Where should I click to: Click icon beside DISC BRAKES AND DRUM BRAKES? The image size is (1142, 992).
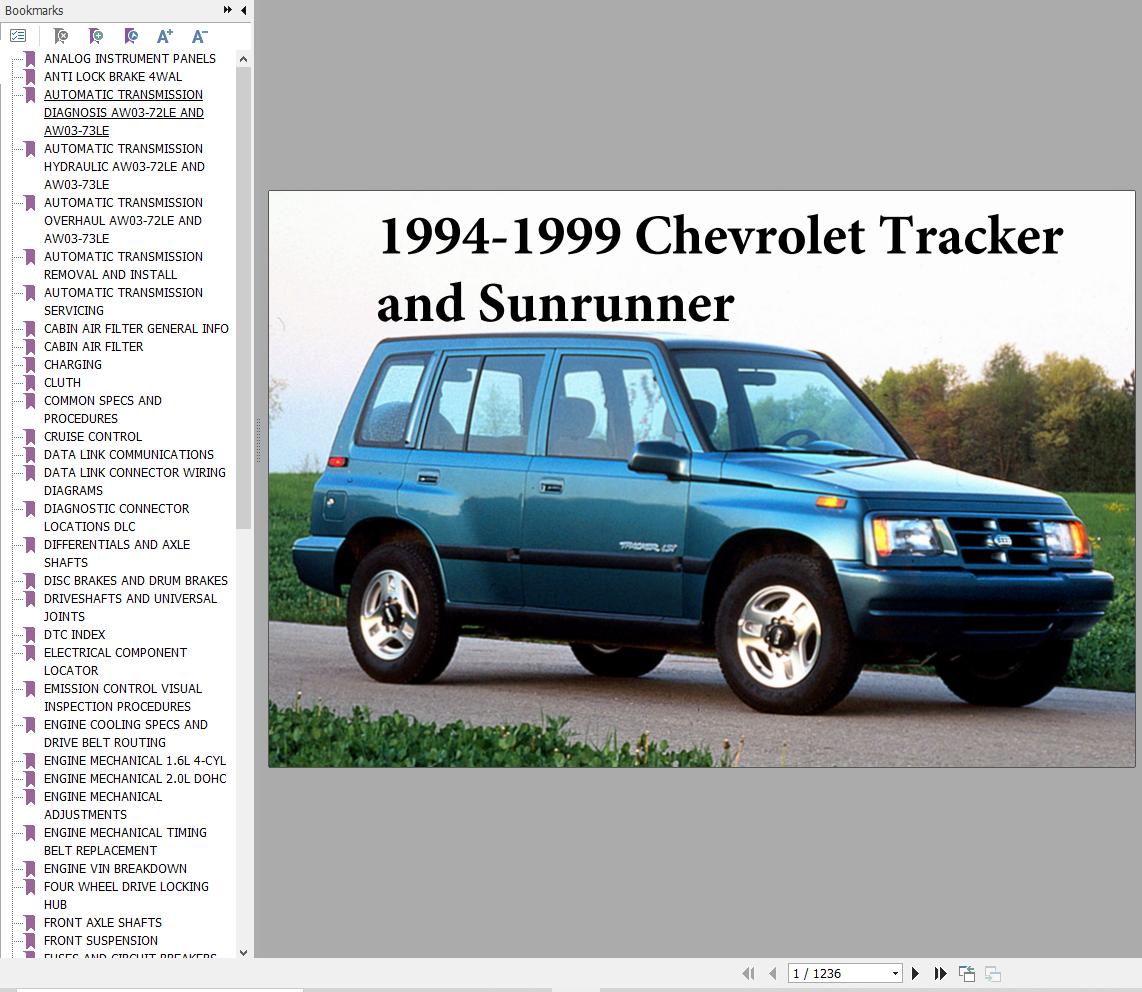(30, 580)
